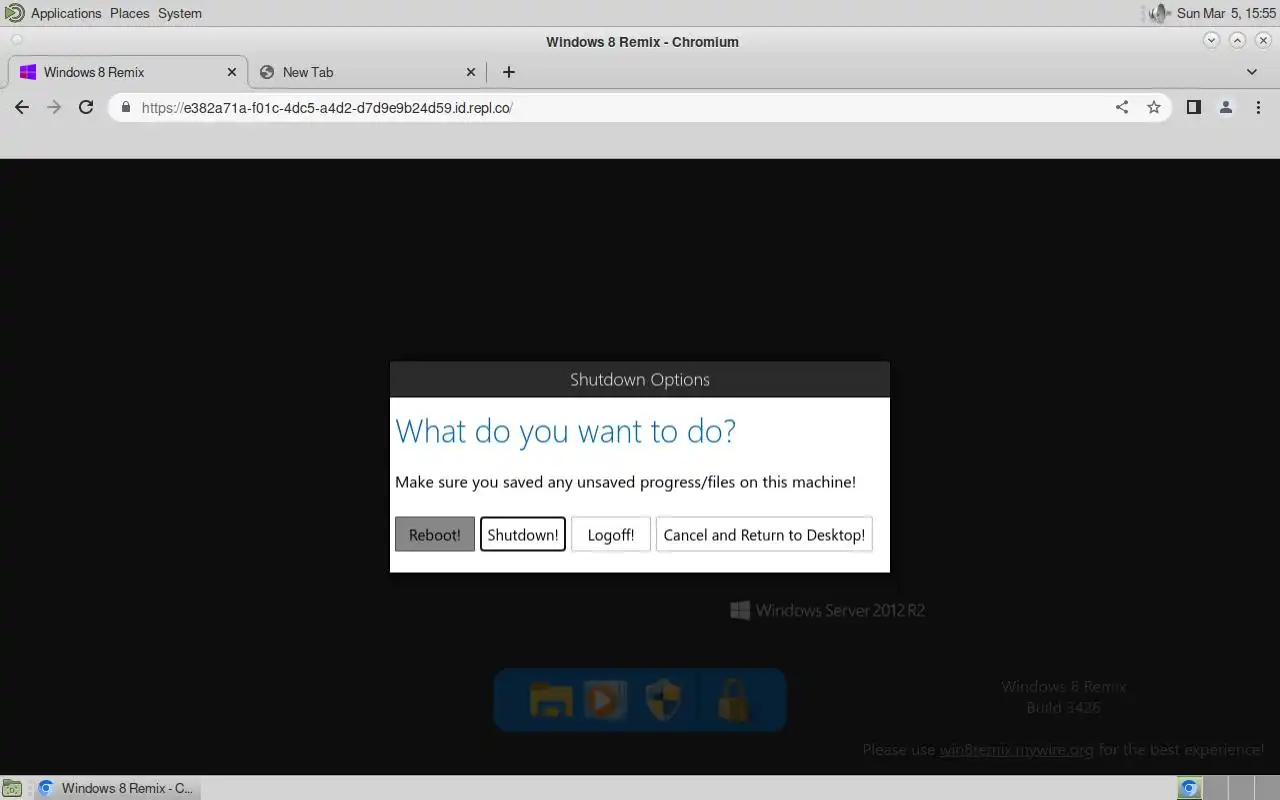Follow the win8remix.mywire.org link

click(1016, 749)
